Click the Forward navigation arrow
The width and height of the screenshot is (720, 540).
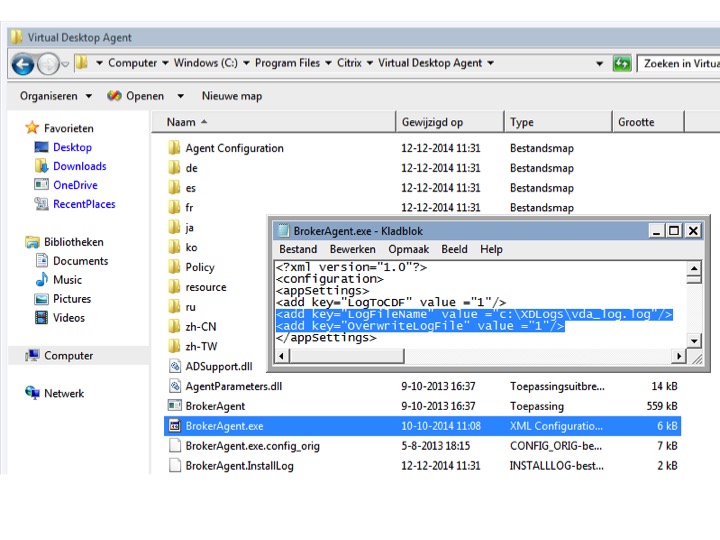[x=48, y=64]
